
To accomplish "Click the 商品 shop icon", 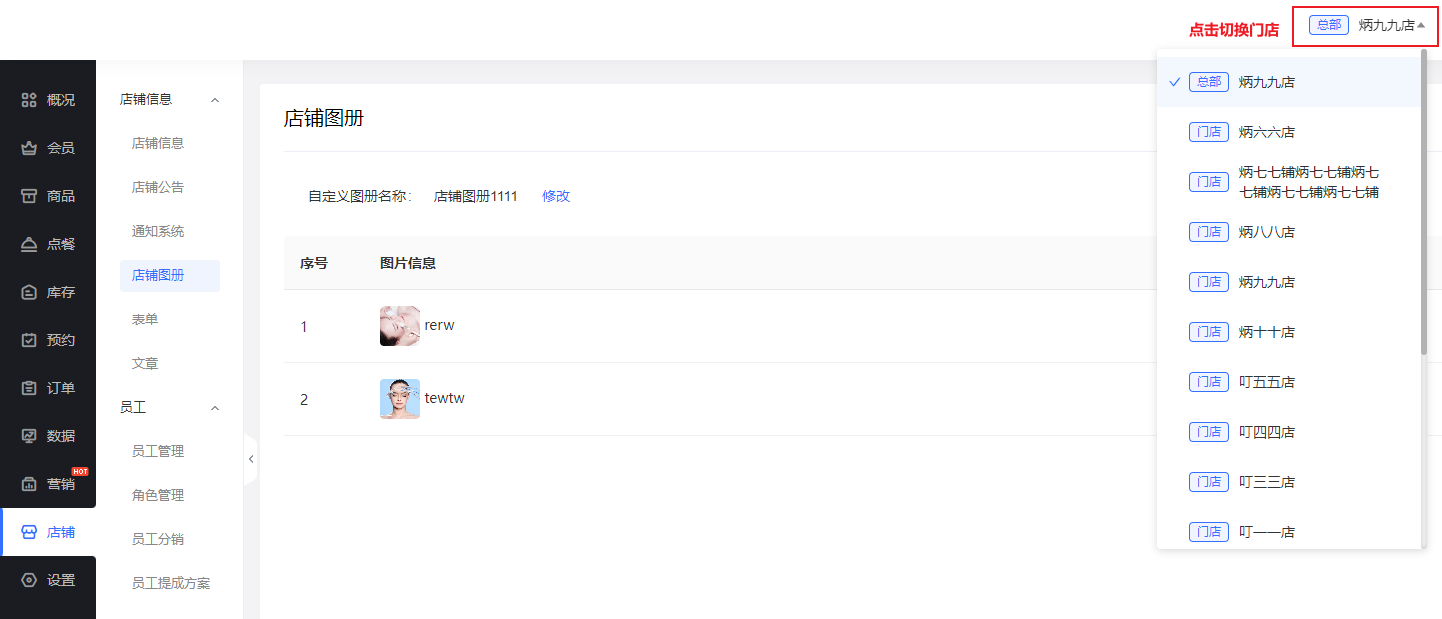I will [29, 196].
